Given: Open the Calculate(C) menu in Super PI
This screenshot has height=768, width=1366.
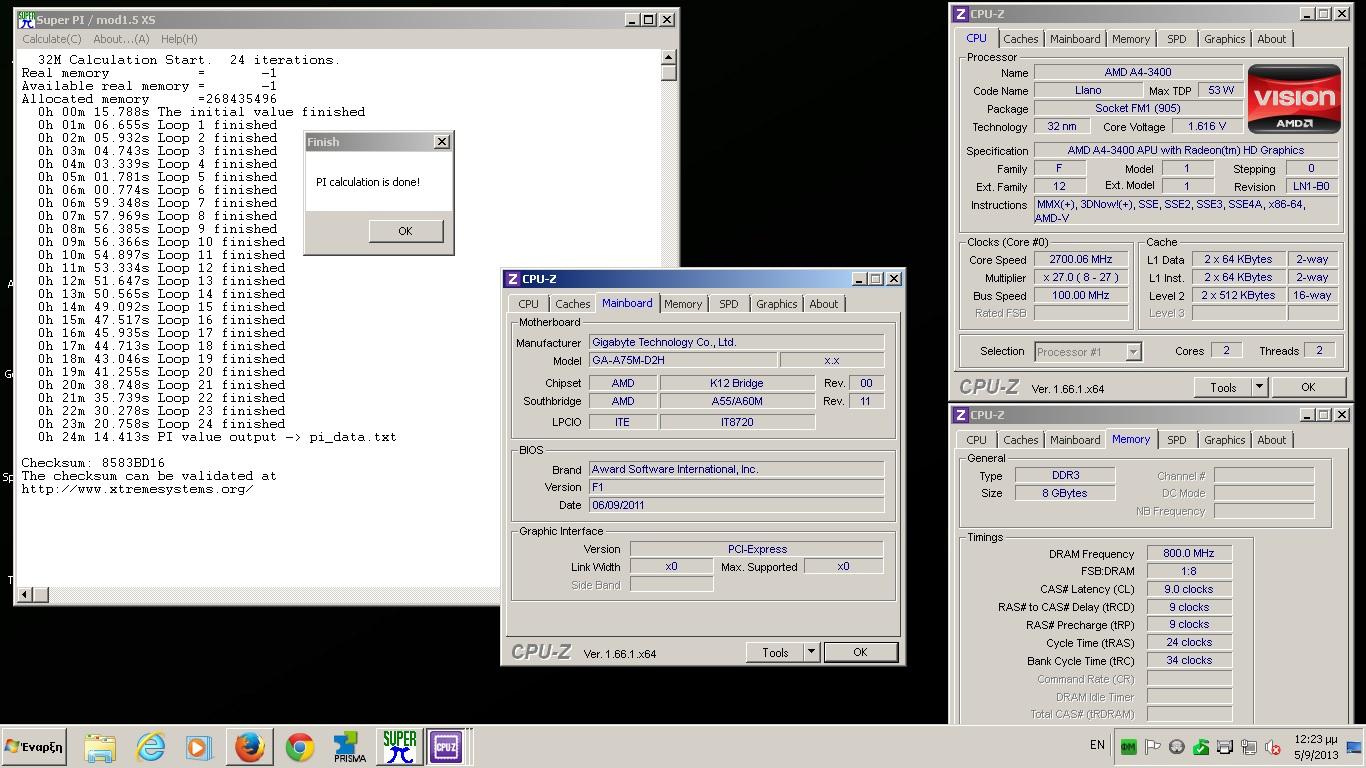Looking at the screenshot, I should coord(52,39).
